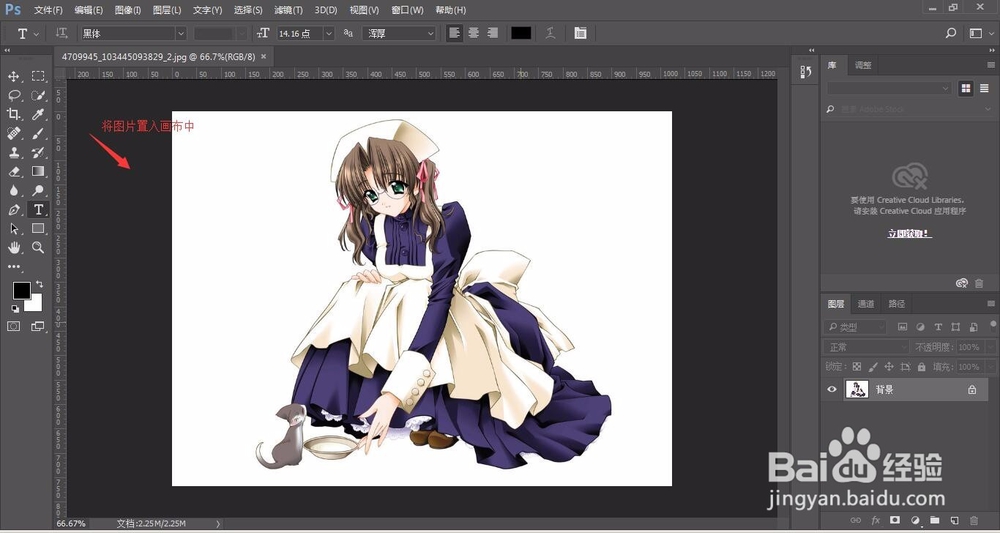The image size is (1000, 533).
Task: Select the Horizontal Type tool
Action: [x=38, y=209]
